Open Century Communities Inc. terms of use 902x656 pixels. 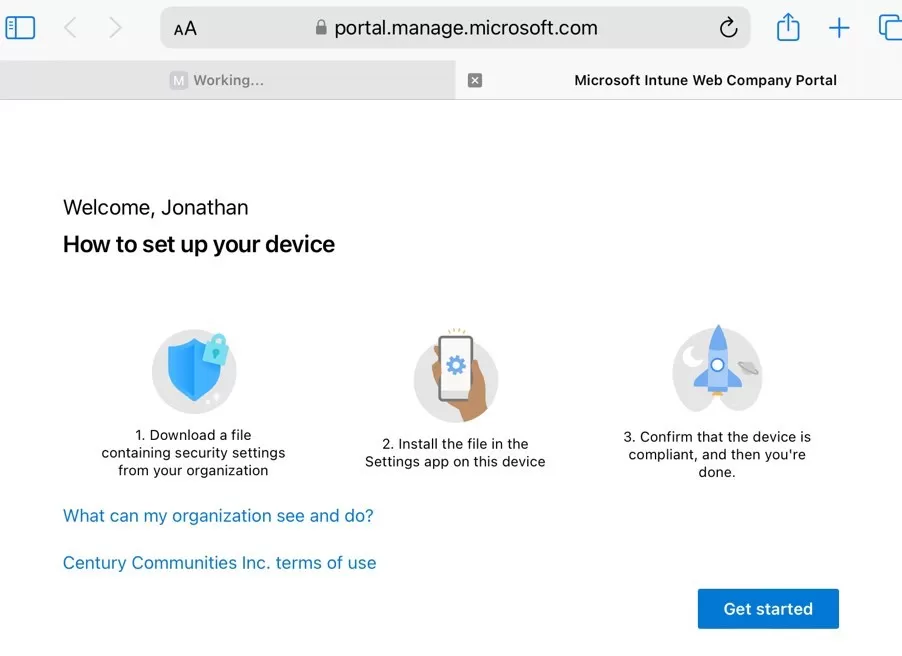coord(219,563)
